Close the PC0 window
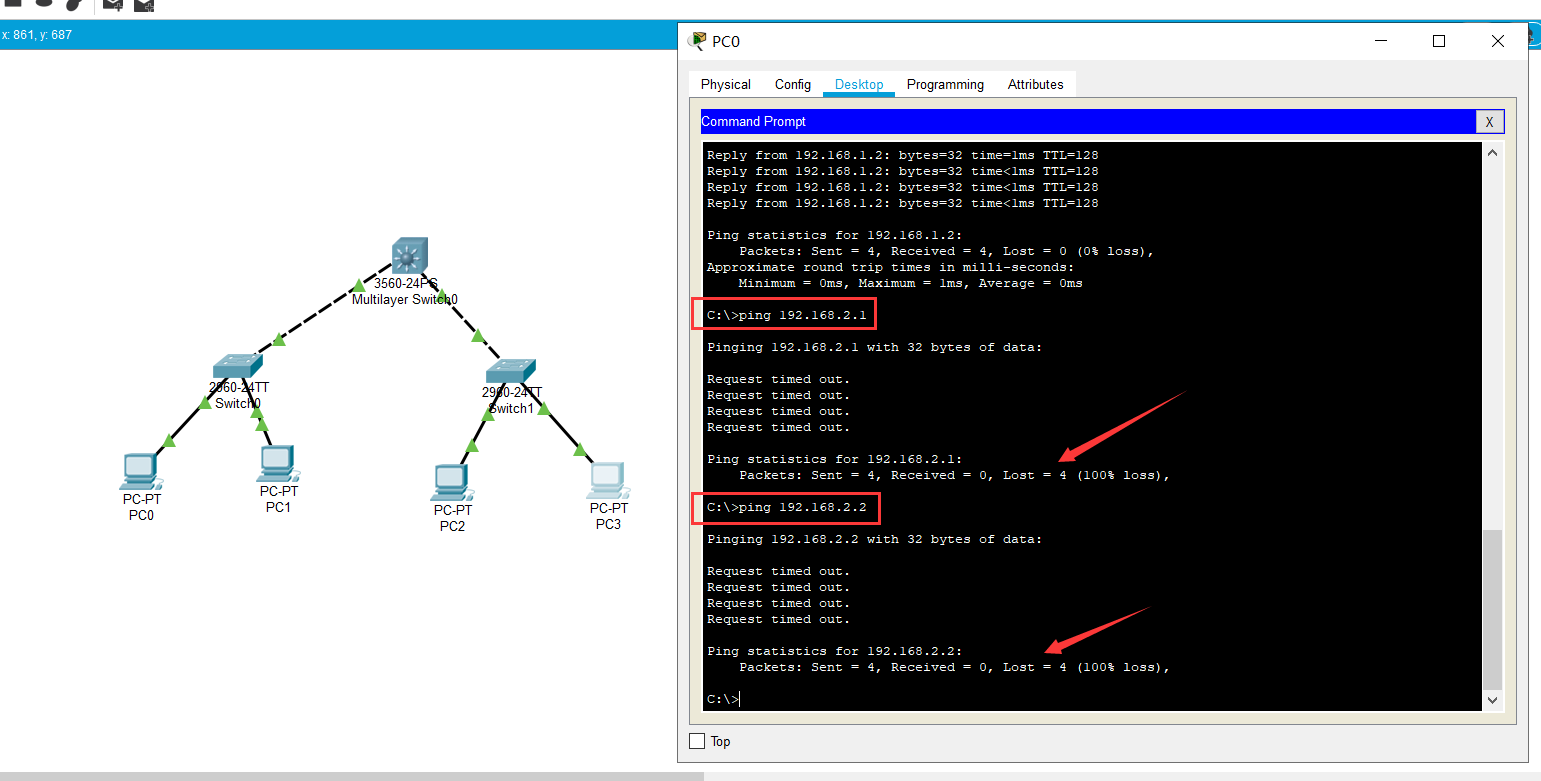Screen dimensions: 1541x781 tap(1497, 41)
